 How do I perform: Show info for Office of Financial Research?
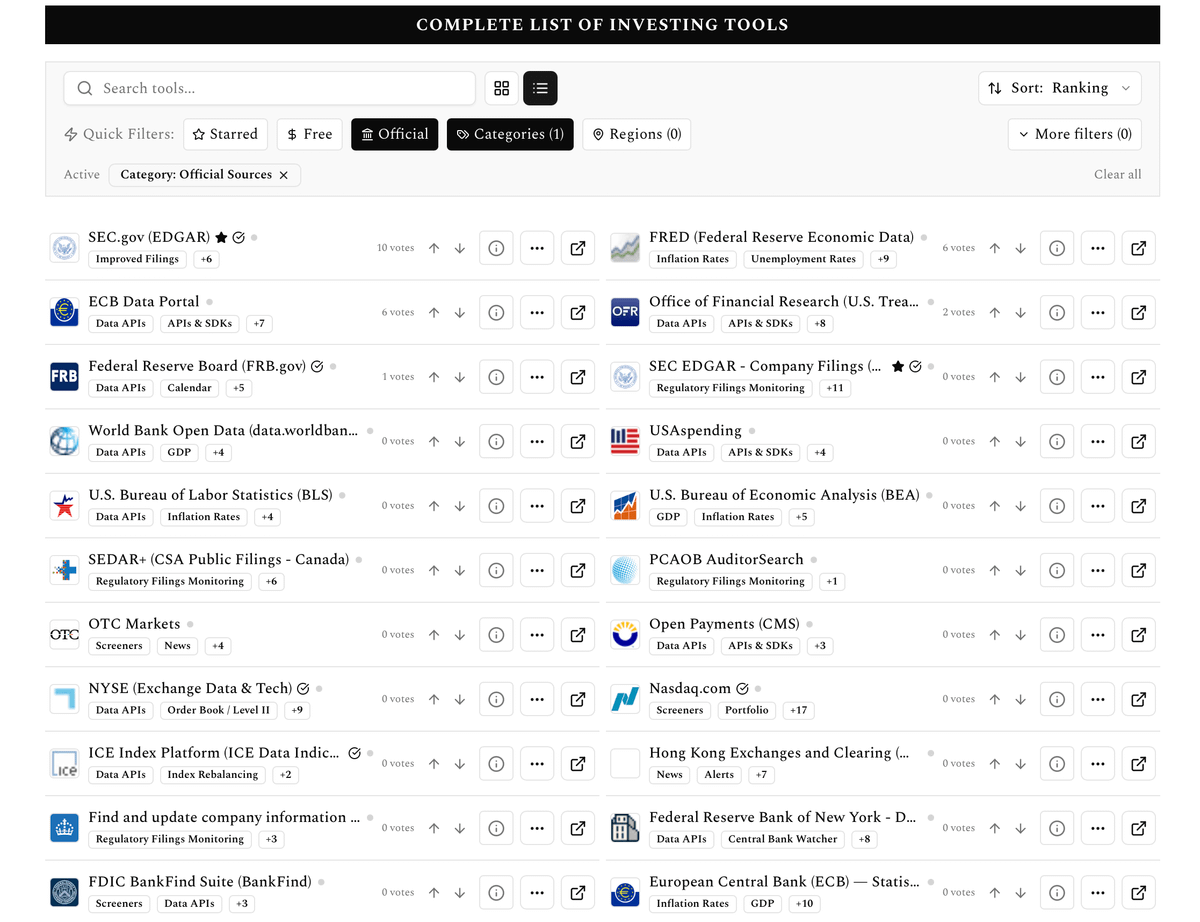click(1057, 312)
